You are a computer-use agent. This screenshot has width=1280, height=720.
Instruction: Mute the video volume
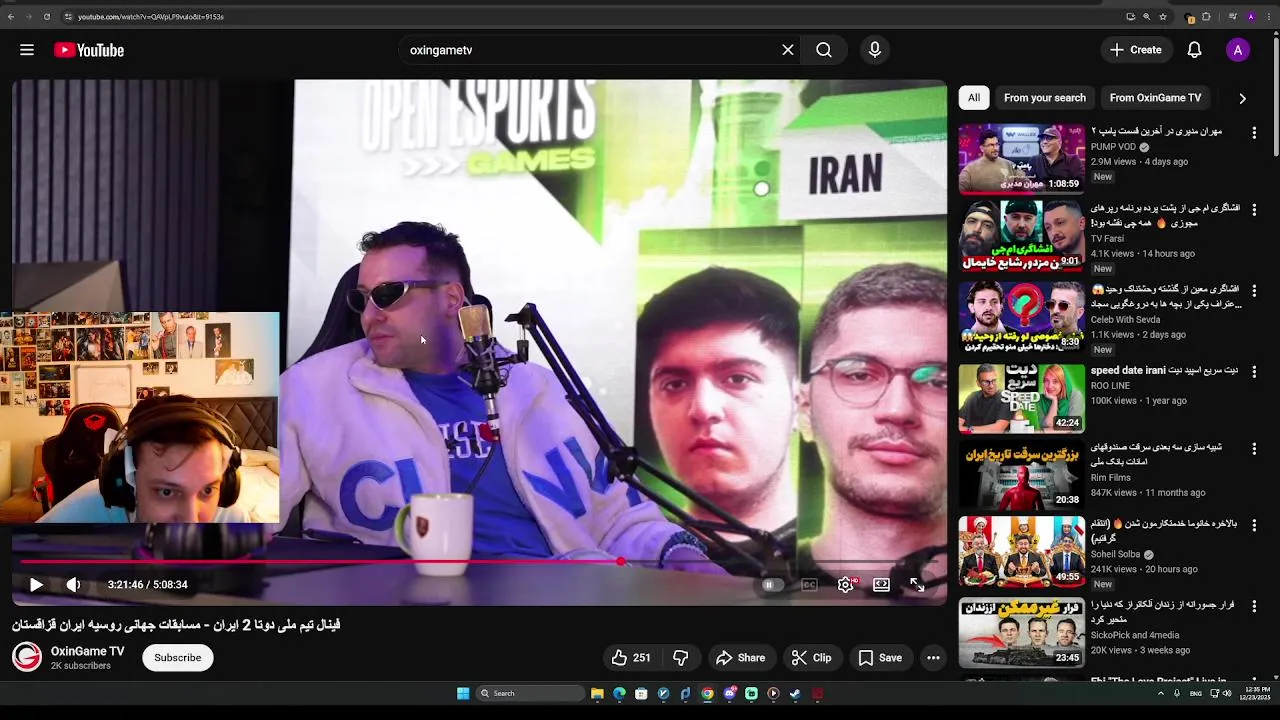click(73, 585)
